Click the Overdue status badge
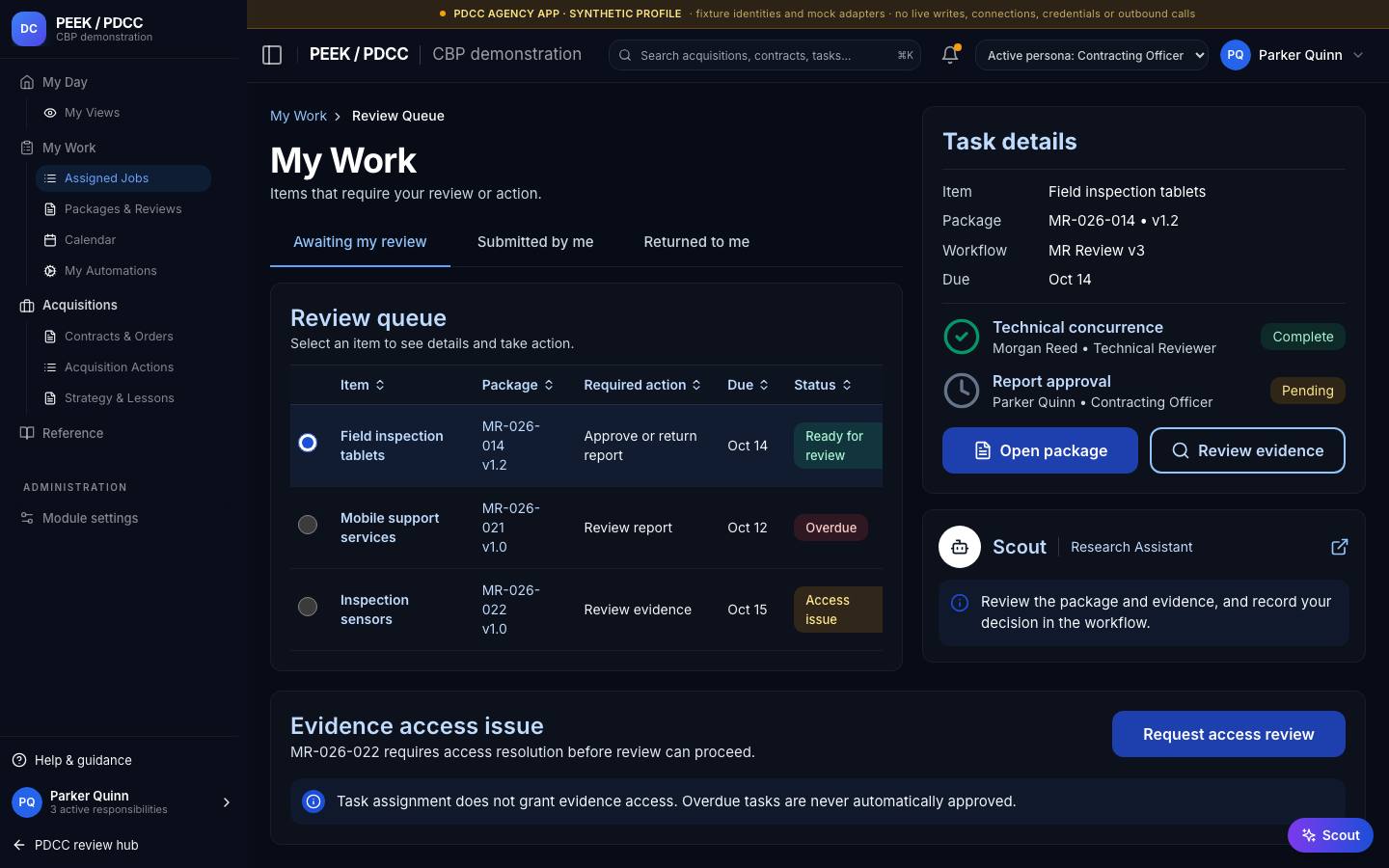1389x868 pixels. [x=831, y=528]
